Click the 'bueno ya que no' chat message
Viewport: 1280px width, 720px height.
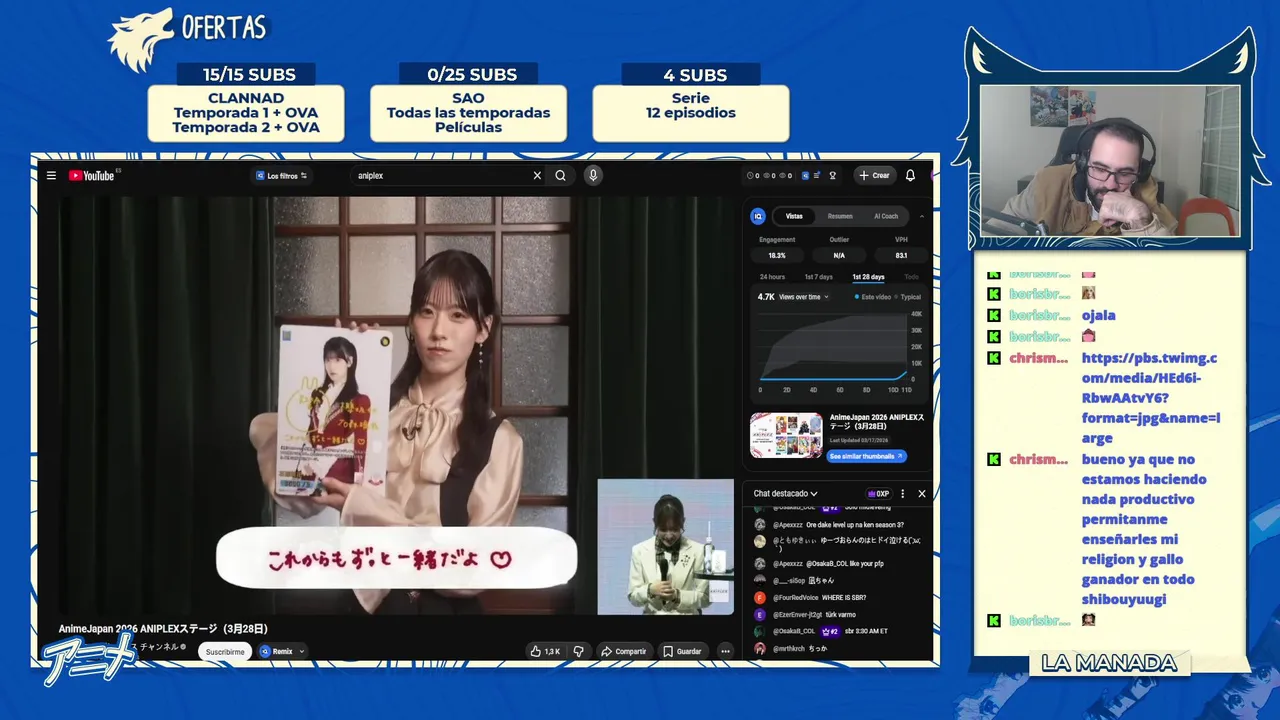tap(1144, 529)
